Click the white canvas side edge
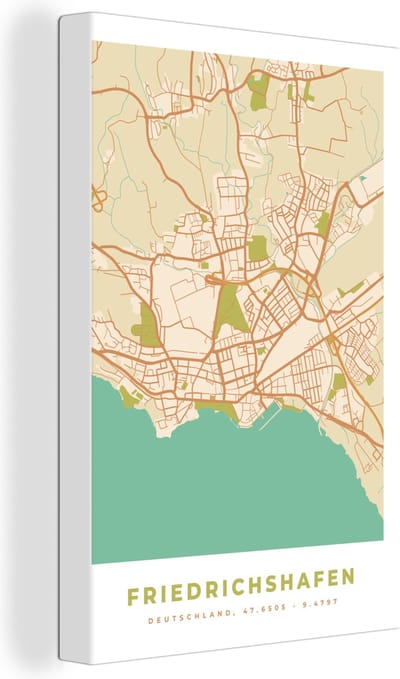 point(76,338)
